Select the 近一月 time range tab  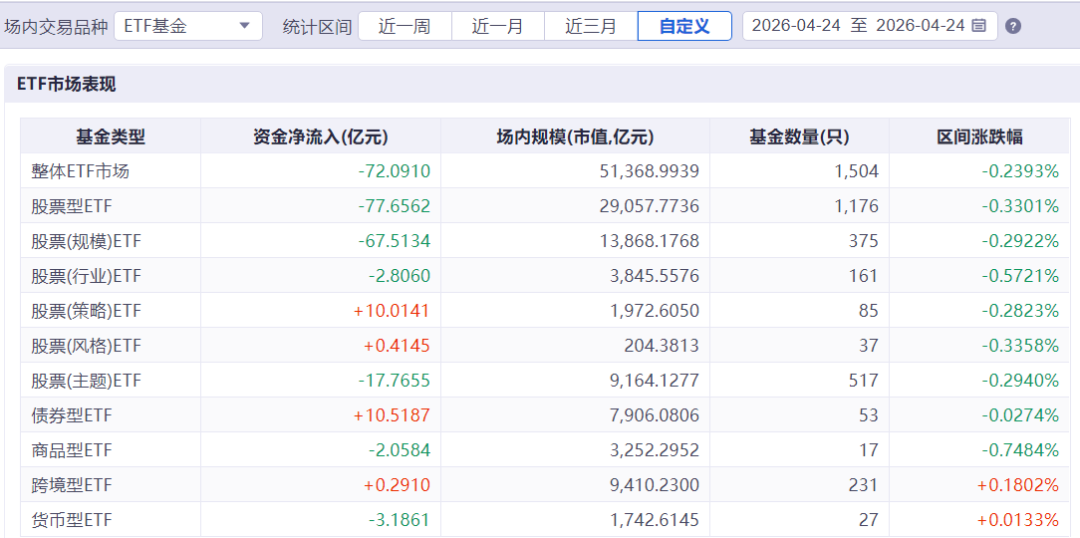(497, 26)
